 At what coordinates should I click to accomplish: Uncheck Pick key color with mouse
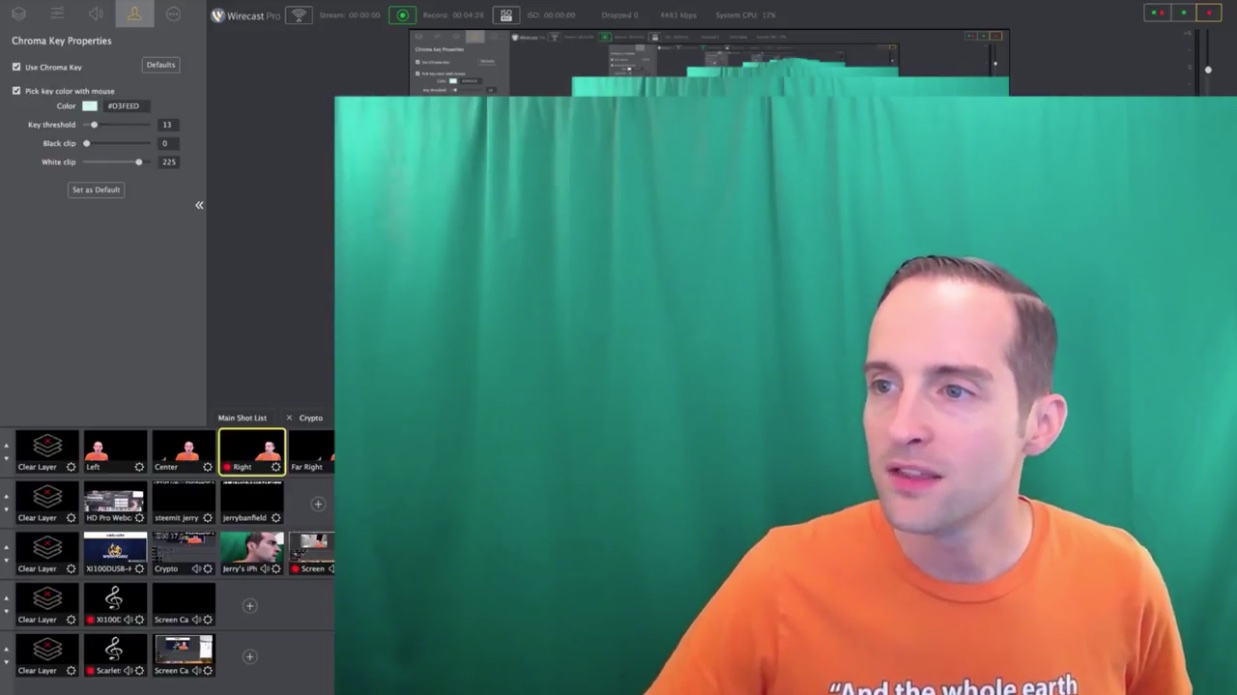click(16, 90)
